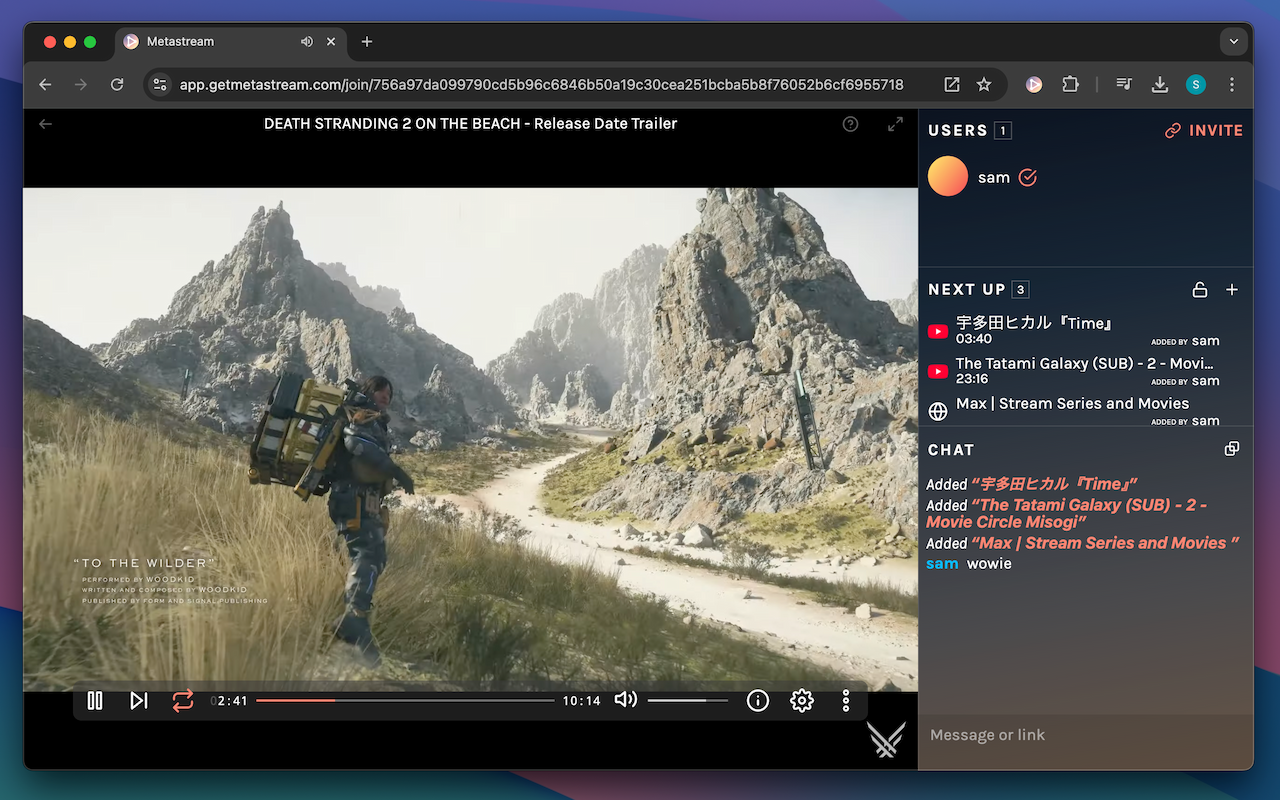Go back using arrow above video
The image size is (1280, 800).
[45, 124]
